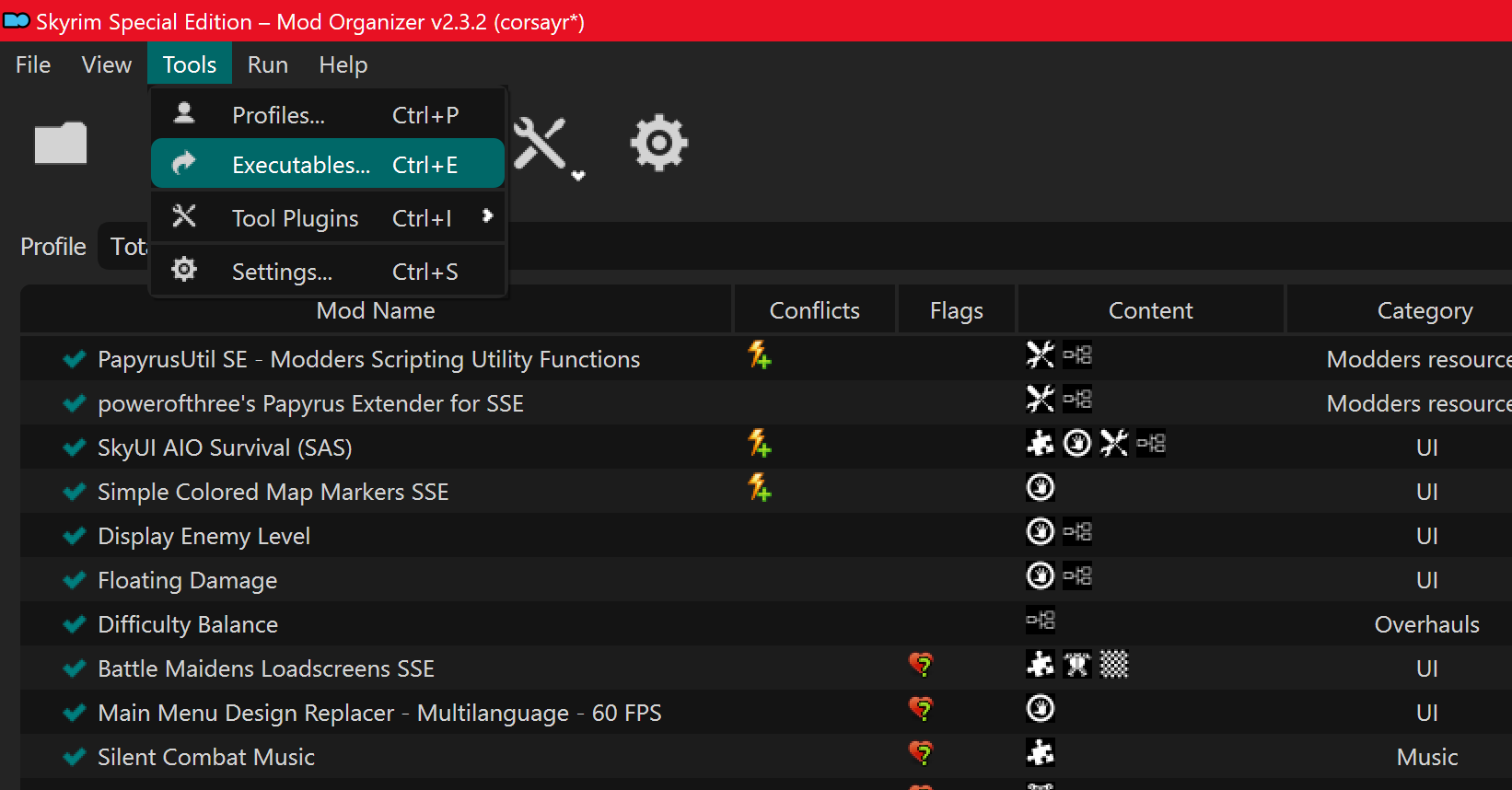This screenshot has width=1512, height=790.
Task: Click the Mod Organizer title bar icon
Action: point(17,21)
